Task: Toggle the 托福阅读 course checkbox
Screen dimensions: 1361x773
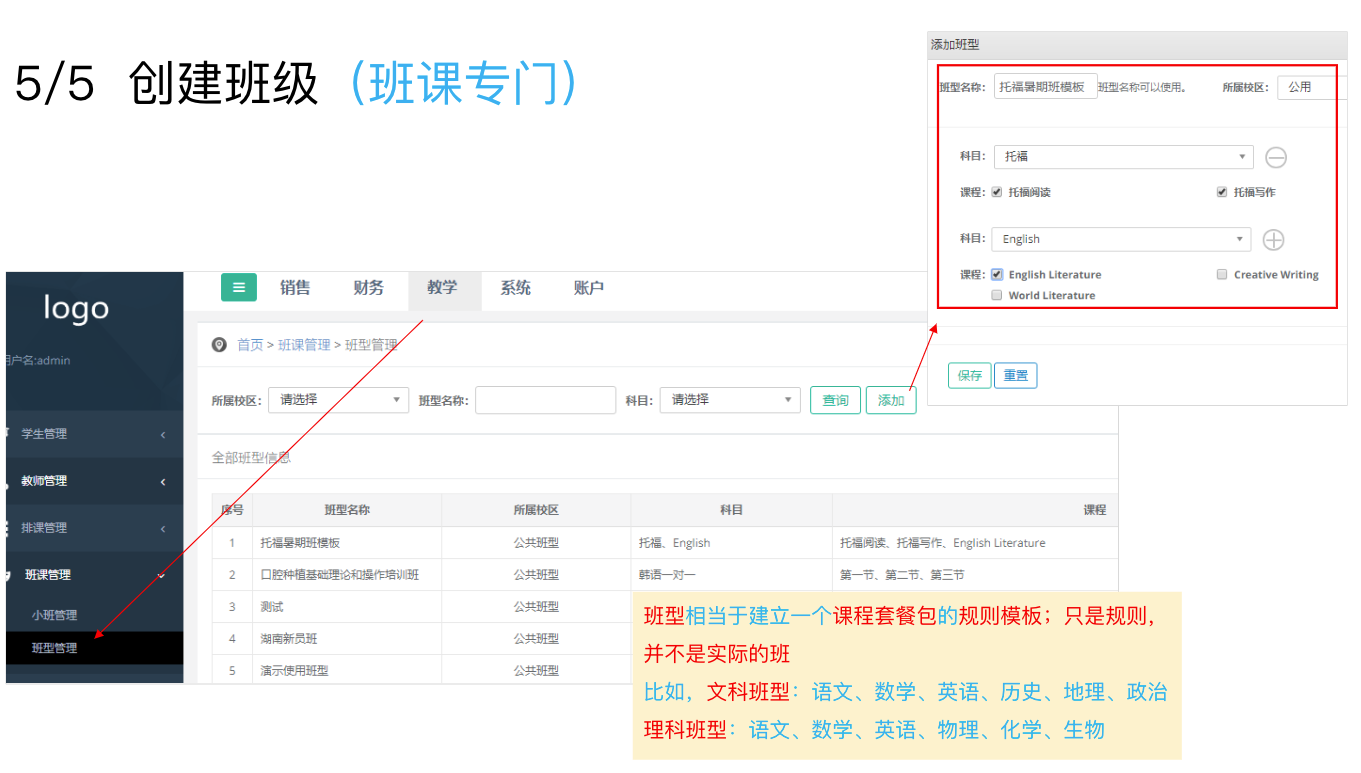Action: (997, 192)
